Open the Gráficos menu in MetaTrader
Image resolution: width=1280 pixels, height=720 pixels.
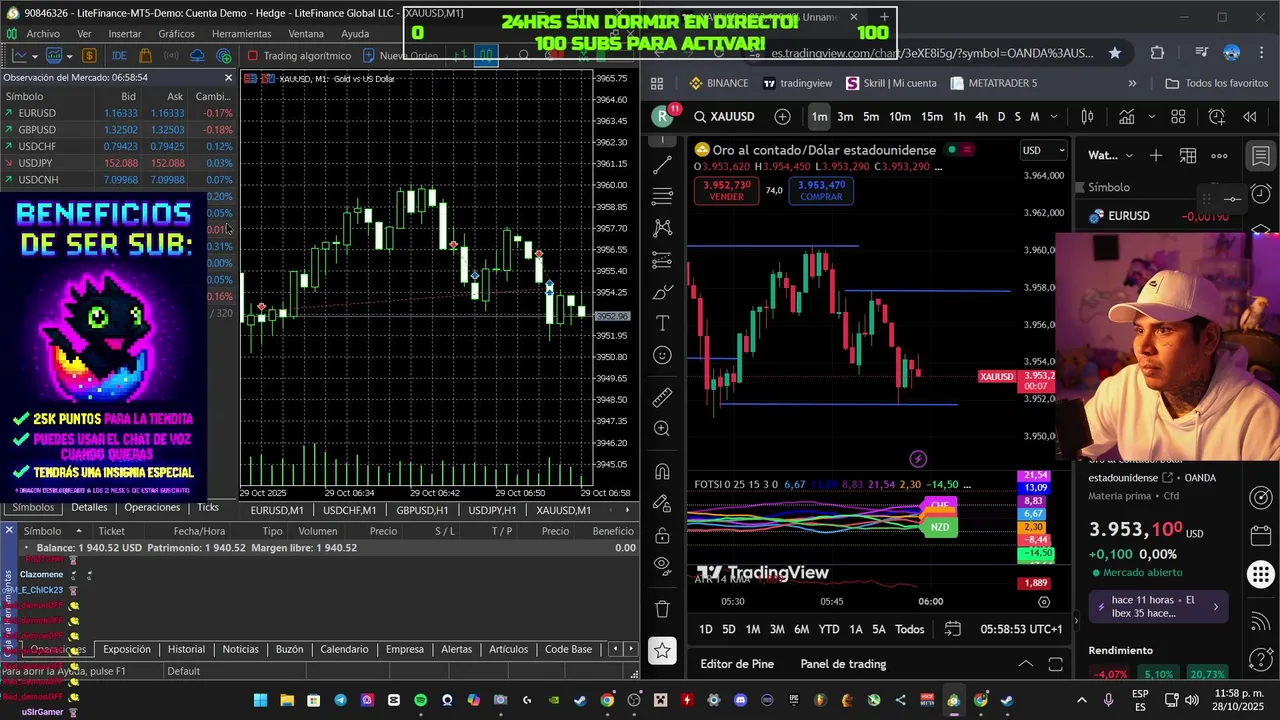(177, 34)
